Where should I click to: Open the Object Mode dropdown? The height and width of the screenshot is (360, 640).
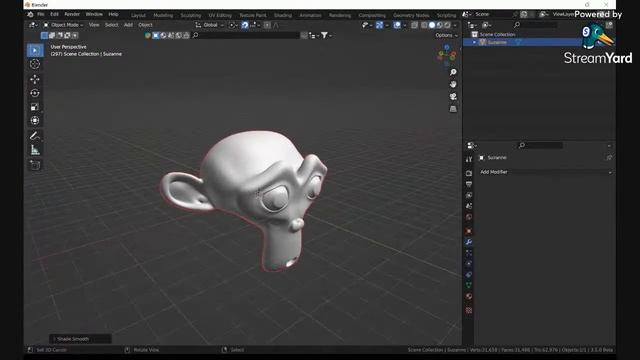pyautogui.click(x=63, y=25)
